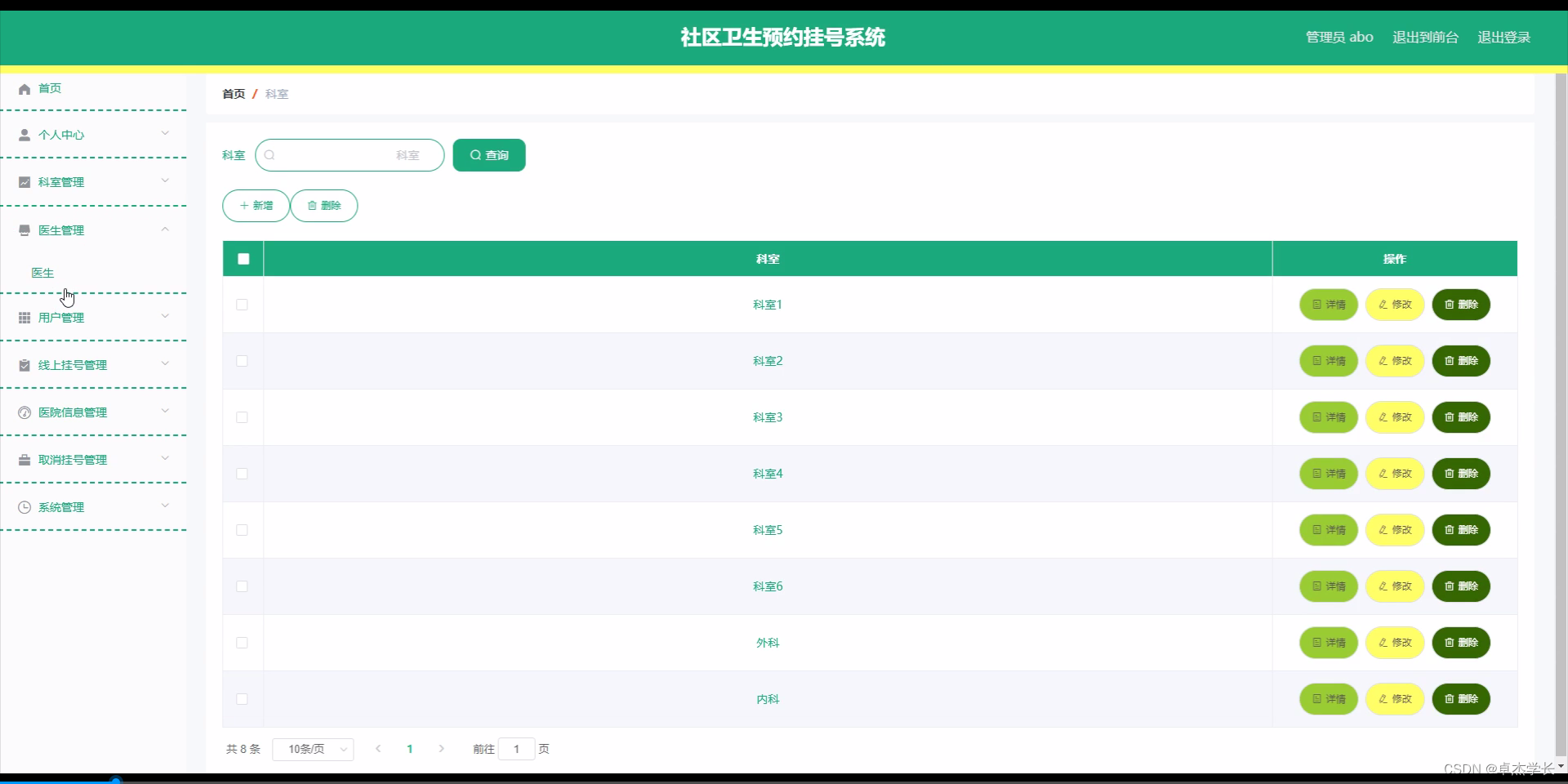Click the 个人中心 person icon
Image resolution: width=1568 pixels, height=784 pixels.
(x=23, y=135)
